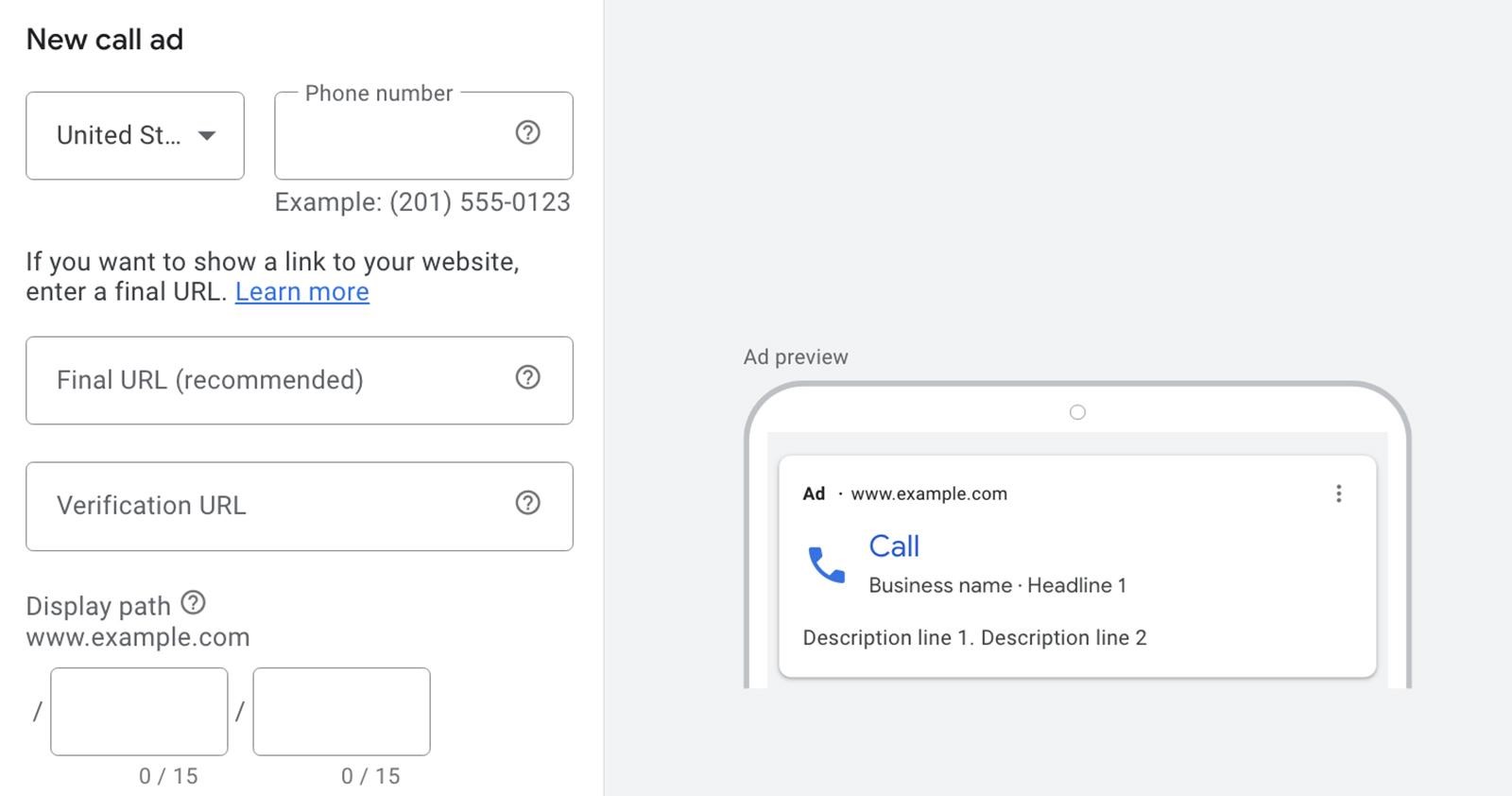Select the Call headline in ad preview

(894, 546)
